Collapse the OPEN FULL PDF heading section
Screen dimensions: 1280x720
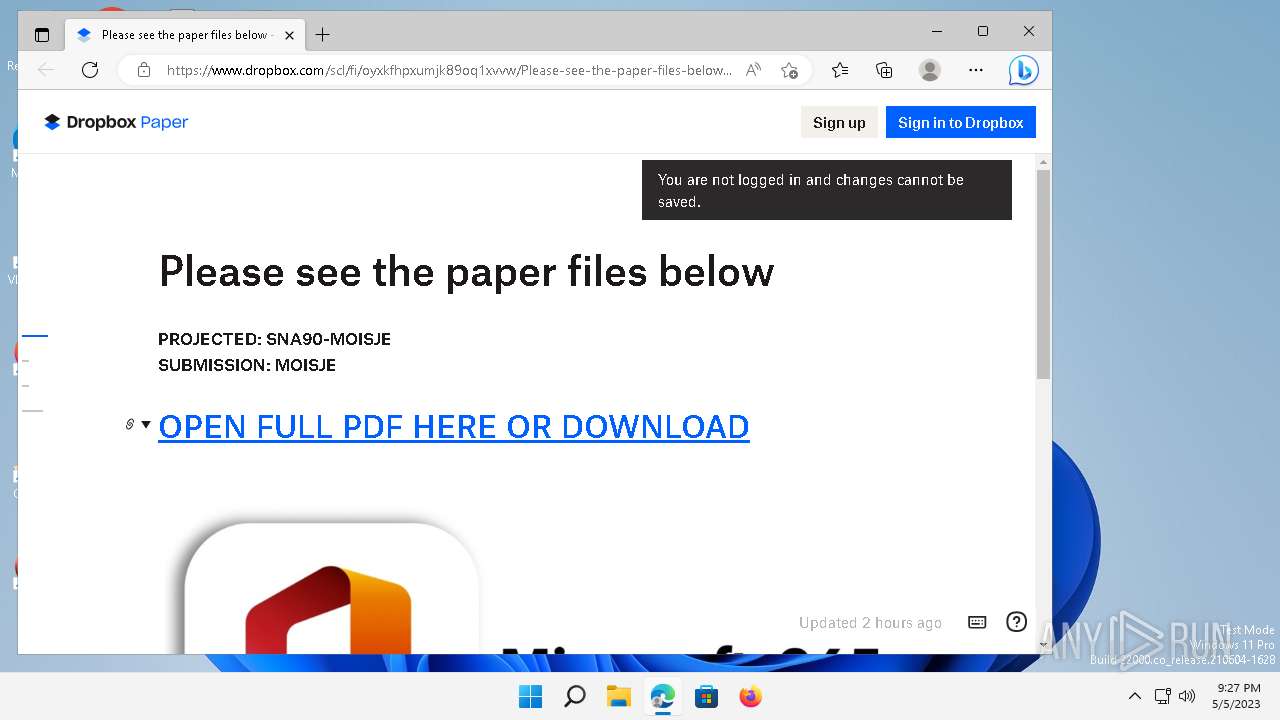(146, 425)
